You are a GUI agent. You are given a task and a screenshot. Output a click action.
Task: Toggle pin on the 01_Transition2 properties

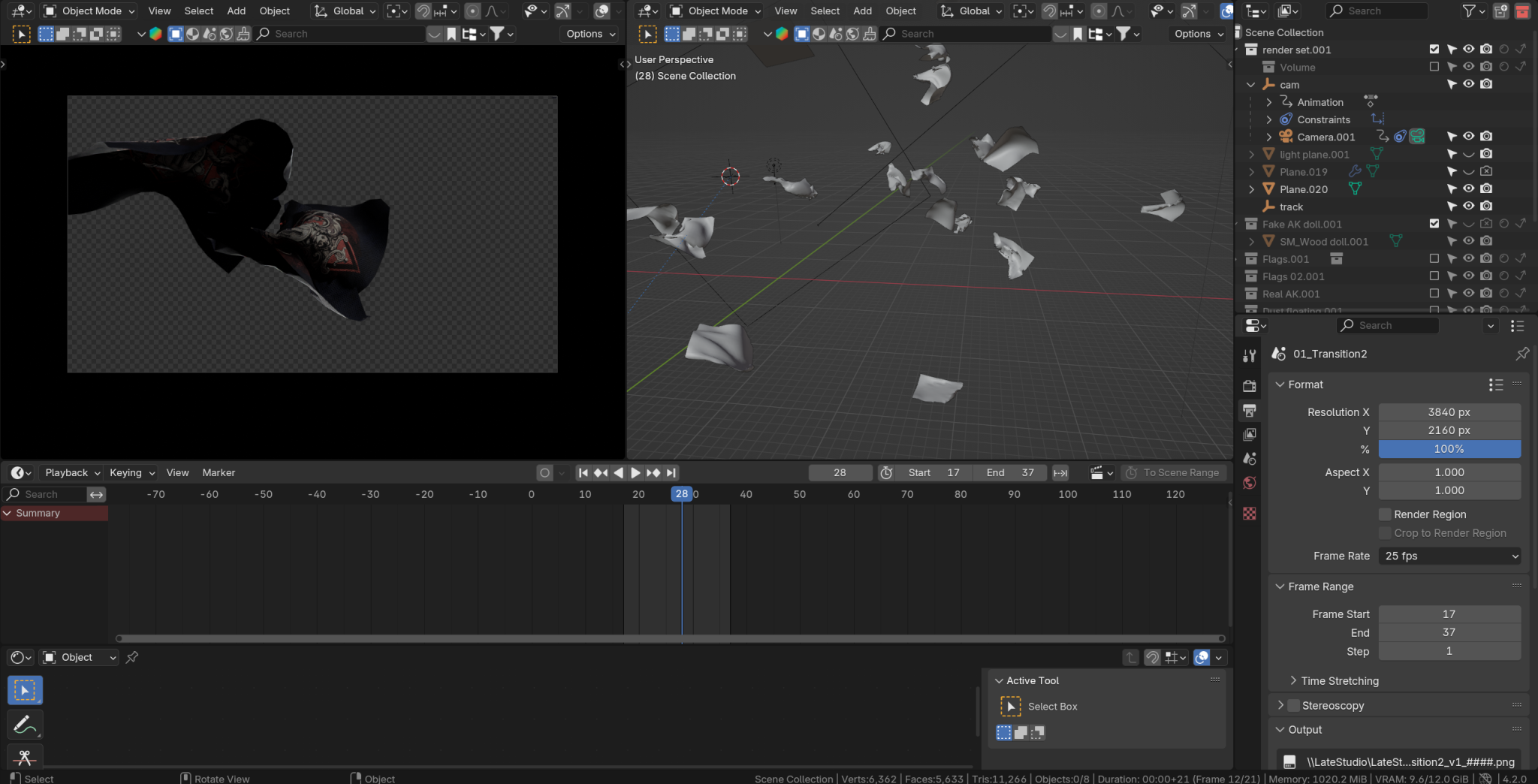click(x=1522, y=354)
